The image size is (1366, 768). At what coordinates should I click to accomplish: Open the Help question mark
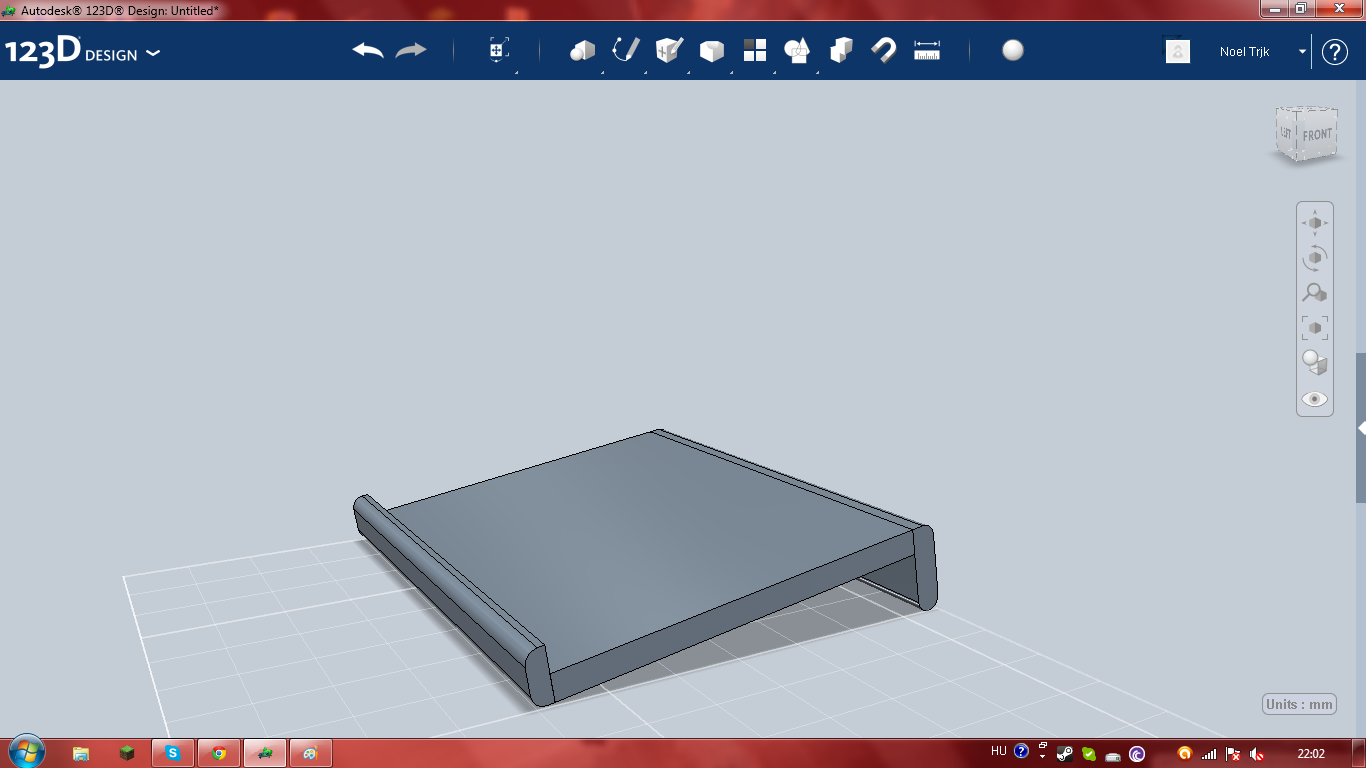click(x=1335, y=52)
